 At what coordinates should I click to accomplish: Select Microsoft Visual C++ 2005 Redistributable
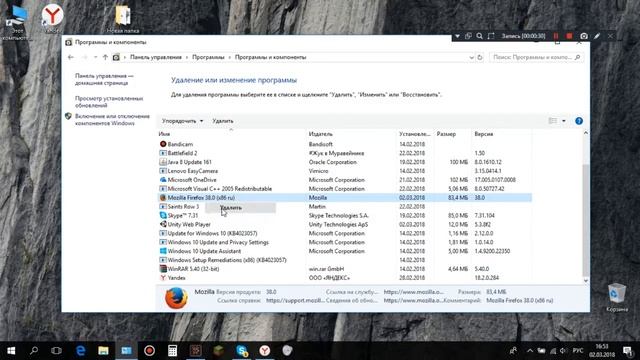(x=220, y=189)
